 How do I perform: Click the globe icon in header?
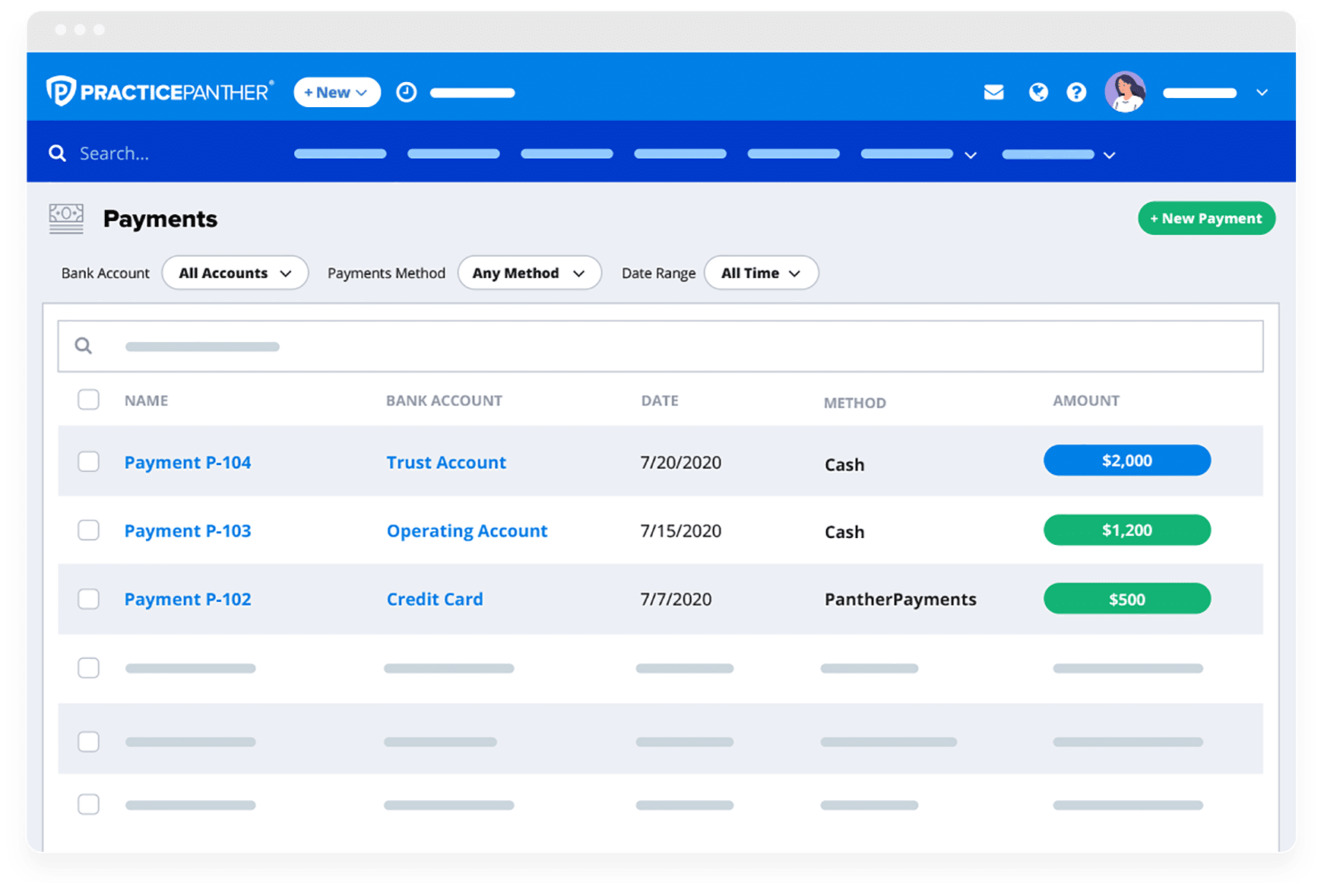(1038, 92)
